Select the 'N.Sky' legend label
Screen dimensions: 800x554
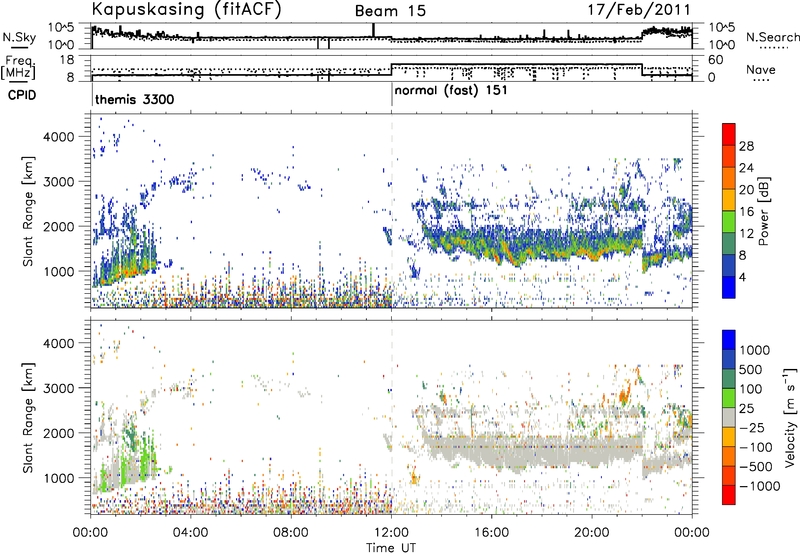19,37
